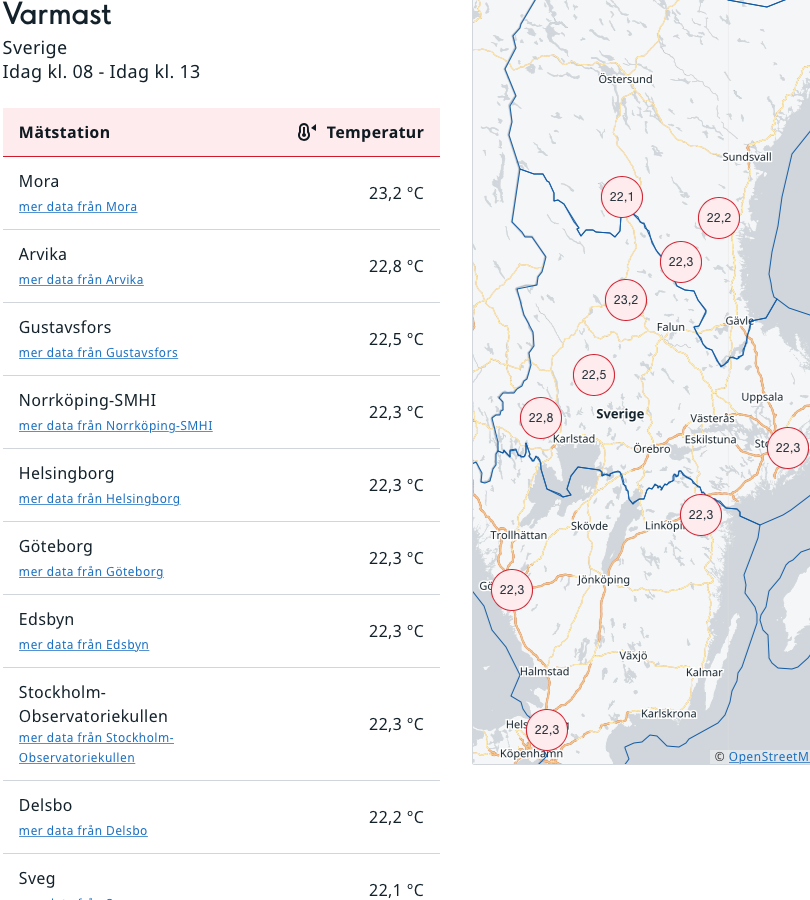Open mer data från Göteborg link
Viewport: 810px width, 900px height.
tap(91, 571)
